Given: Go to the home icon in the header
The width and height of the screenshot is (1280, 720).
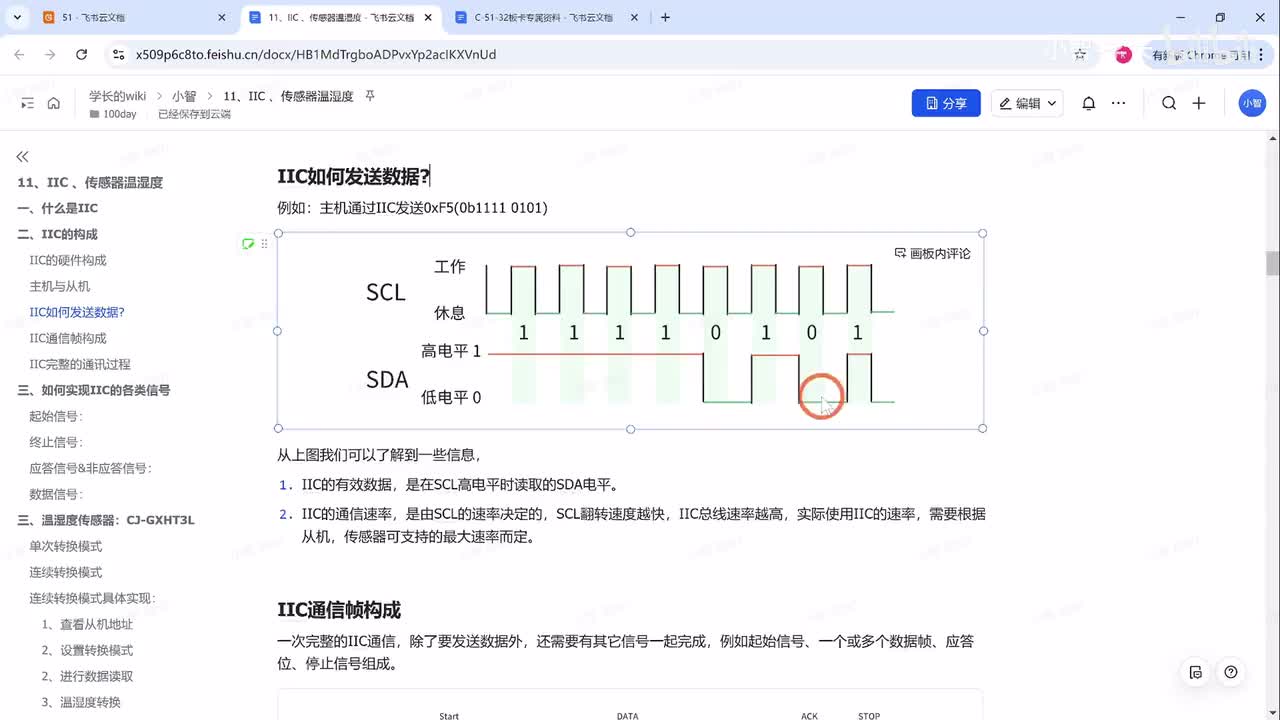Looking at the screenshot, I should pos(54,103).
